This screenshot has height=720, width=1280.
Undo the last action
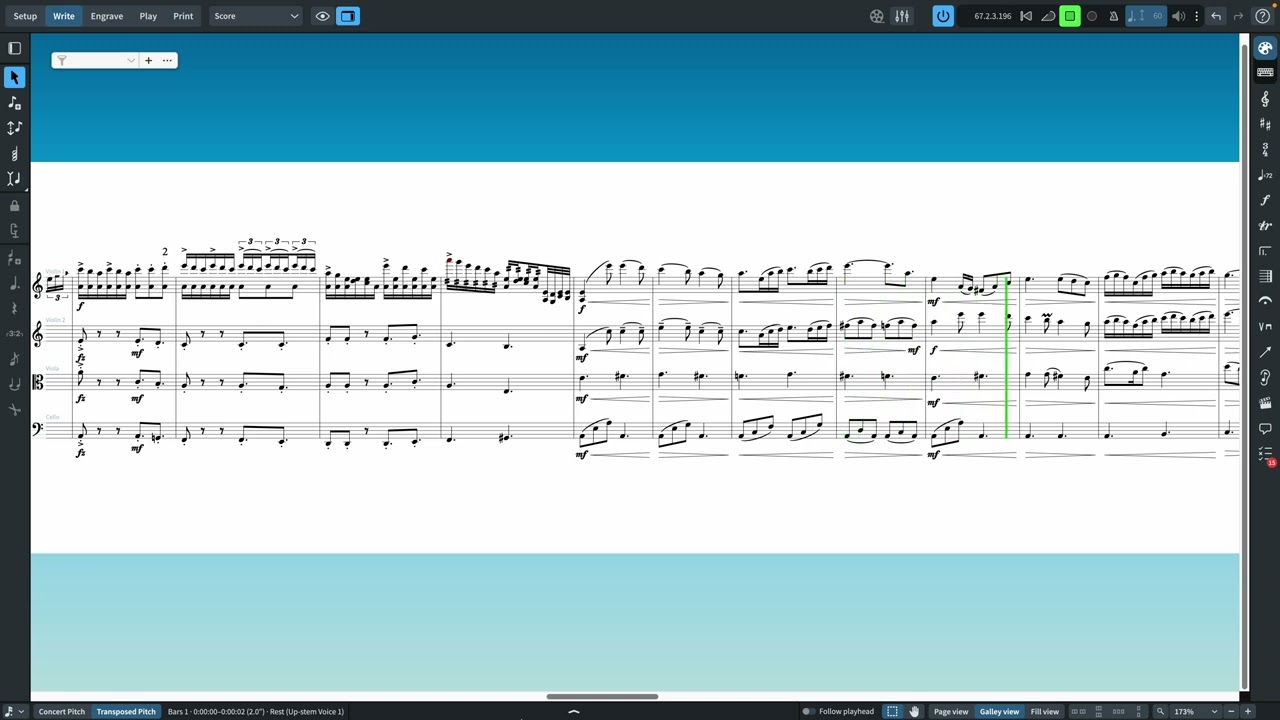coord(1216,16)
